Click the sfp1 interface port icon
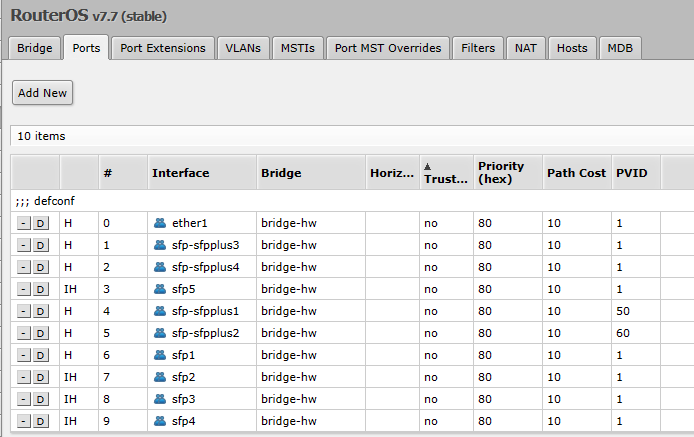This screenshot has height=437, width=694. click(160, 355)
